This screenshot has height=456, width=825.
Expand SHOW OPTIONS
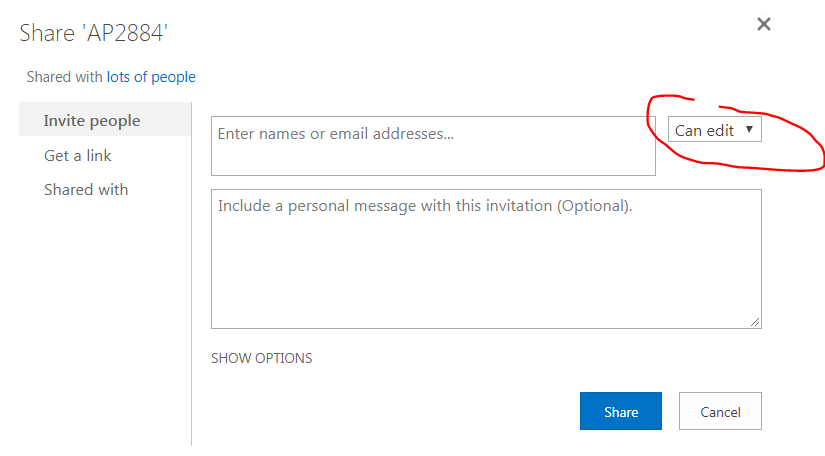[262, 358]
